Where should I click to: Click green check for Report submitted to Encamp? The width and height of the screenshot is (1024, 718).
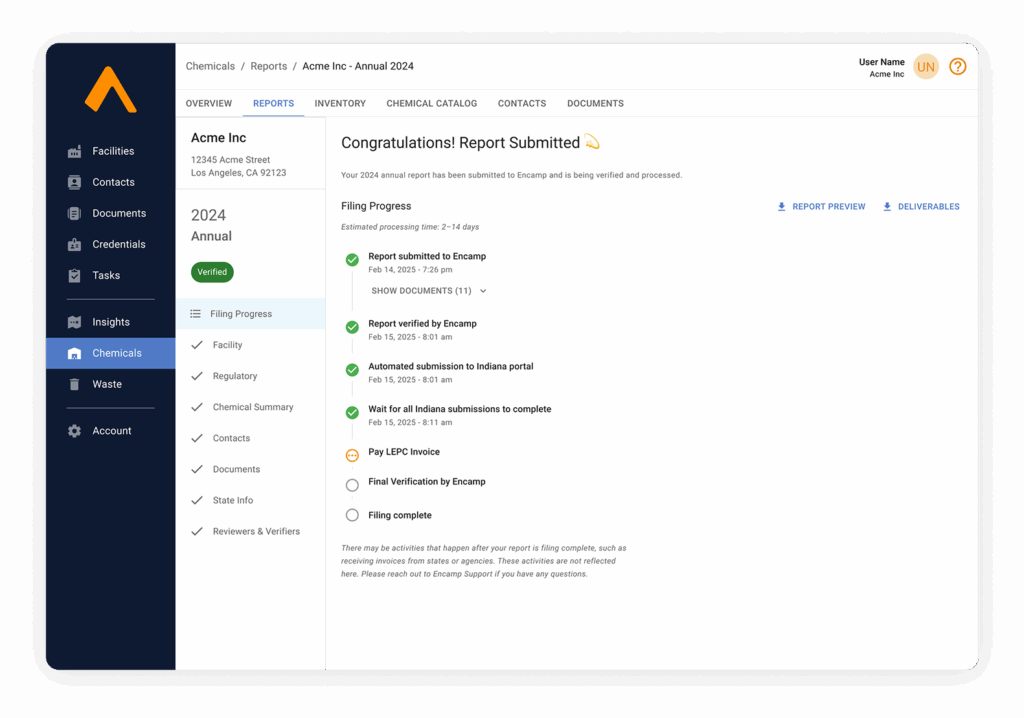pyautogui.click(x=352, y=259)
